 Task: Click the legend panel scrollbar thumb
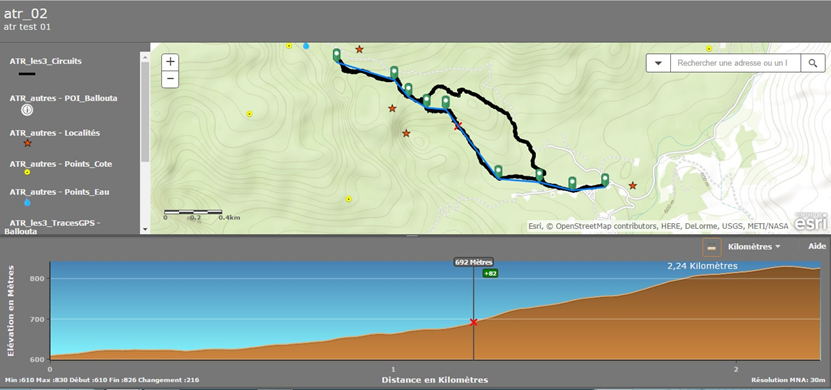(x=145, y=112)
